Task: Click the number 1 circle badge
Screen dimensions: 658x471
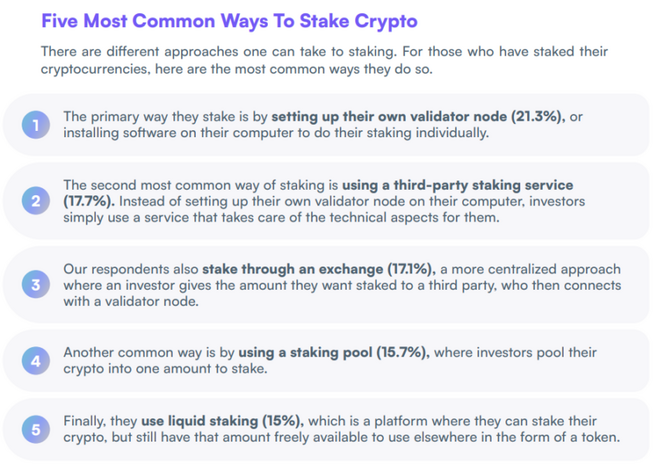Action: [36, 125]
